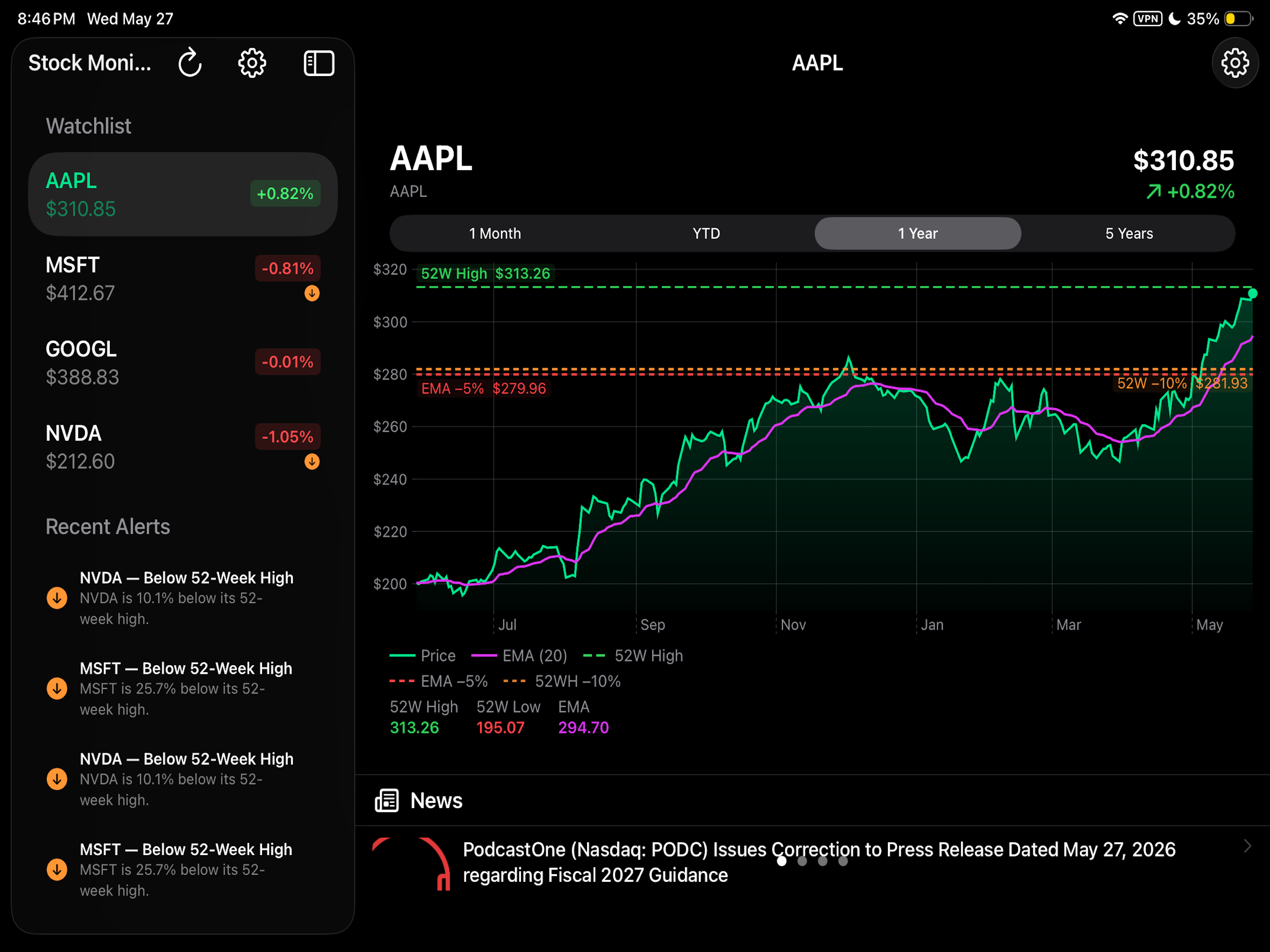Switch chart to 5 Years range
Image resolution: width=1270 pixels, height=952 pixels.
1129,233
